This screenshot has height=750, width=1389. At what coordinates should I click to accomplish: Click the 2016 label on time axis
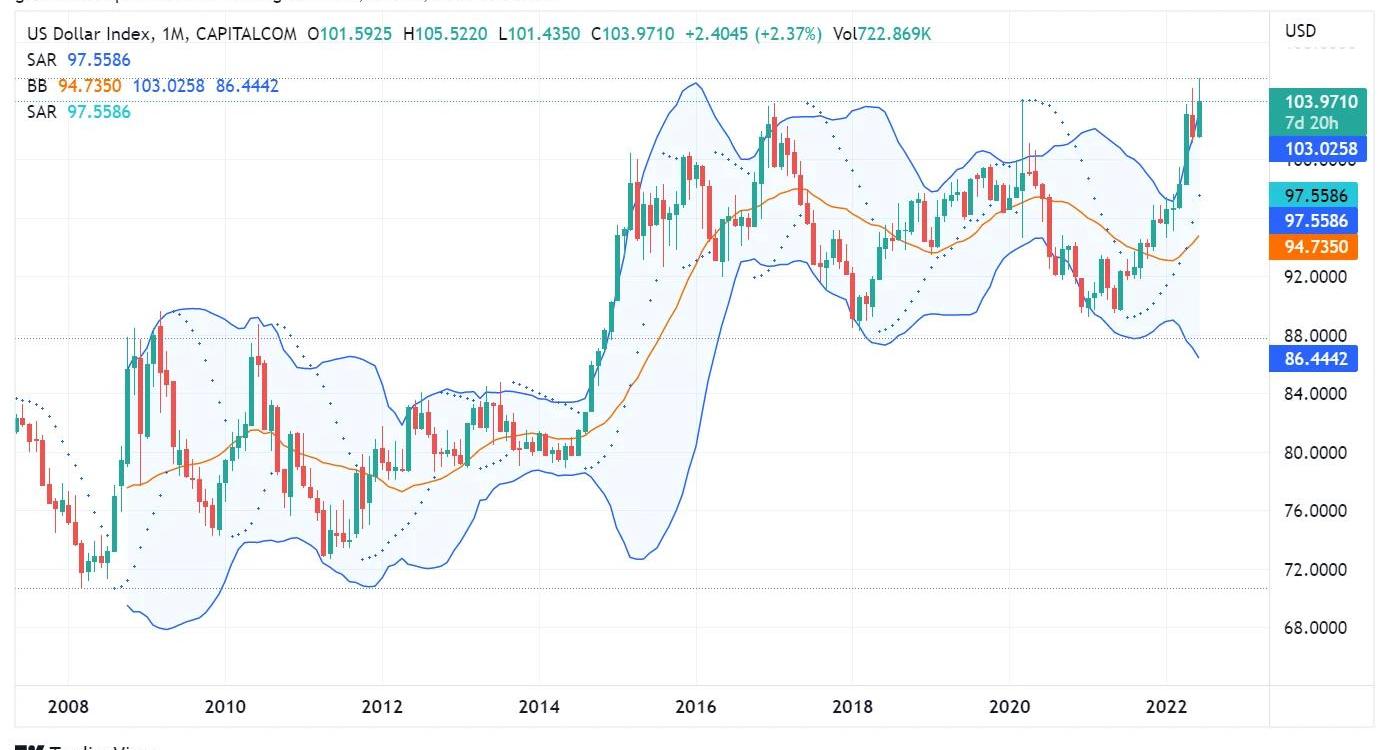pyautogui.click(x=696, y=707)
